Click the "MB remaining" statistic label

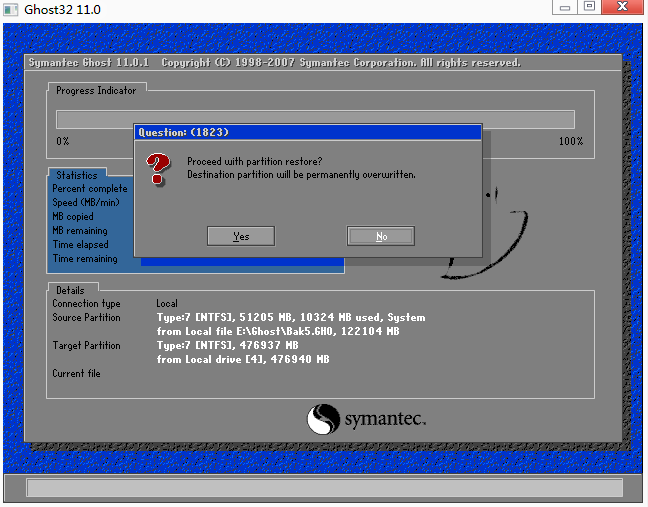(80, 231)
